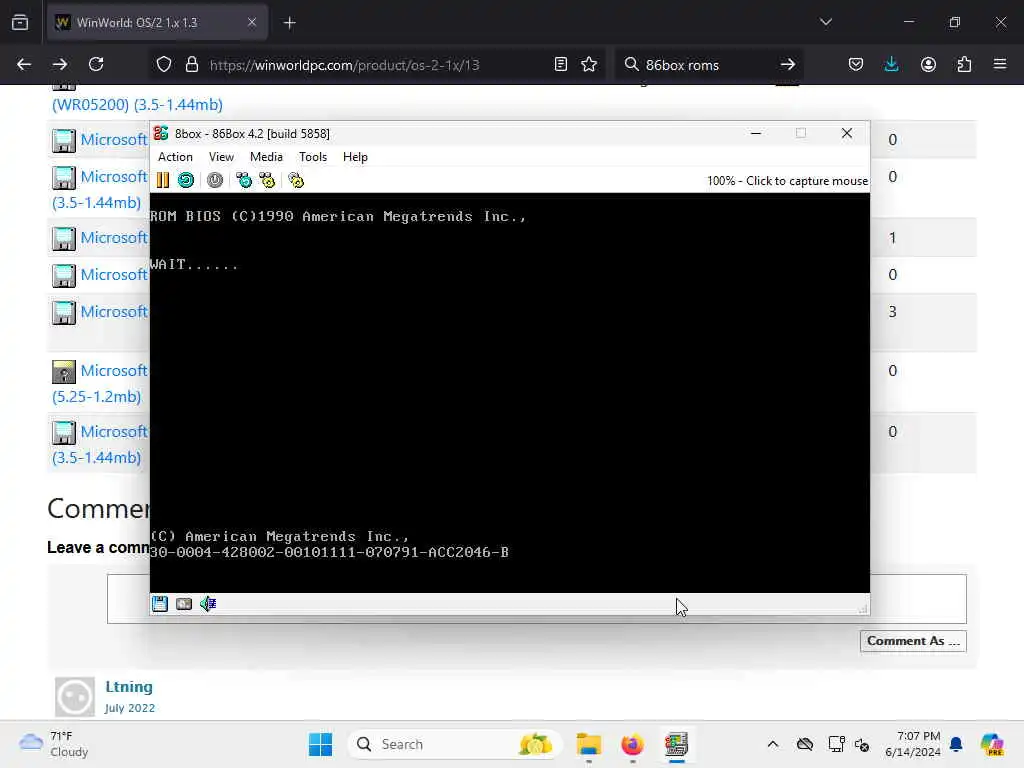The width and height of the screenshot is (1024, 768).
Task: Open Firefox account icon
Action: [928, 65]
